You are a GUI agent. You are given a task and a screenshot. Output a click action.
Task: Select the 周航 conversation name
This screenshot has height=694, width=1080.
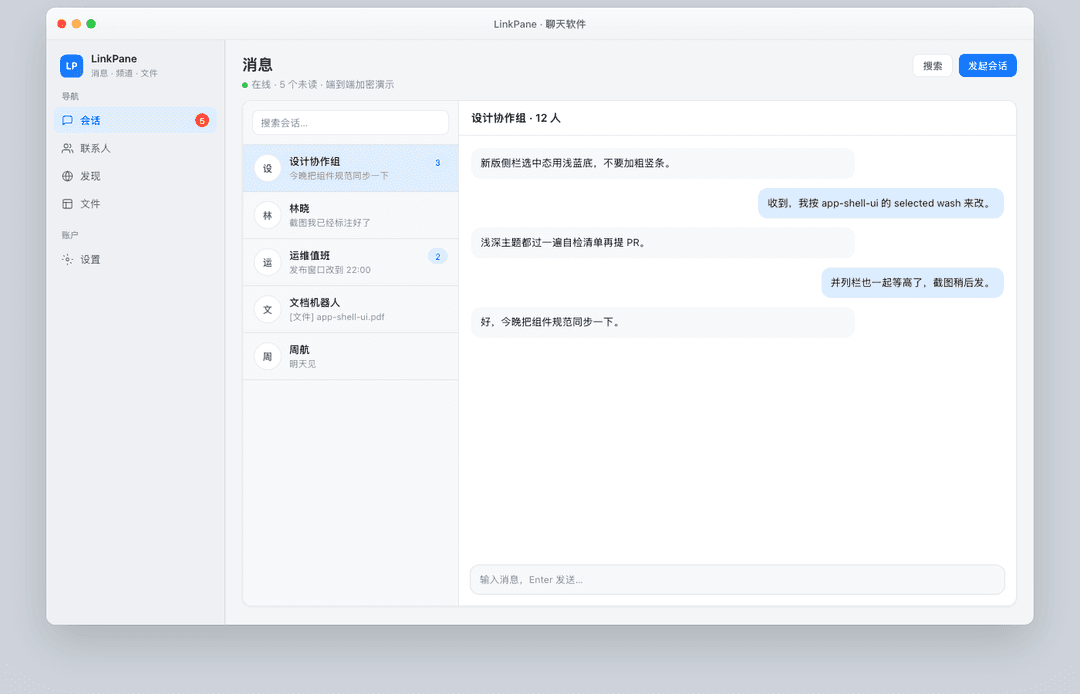click(x=300, y=350)
